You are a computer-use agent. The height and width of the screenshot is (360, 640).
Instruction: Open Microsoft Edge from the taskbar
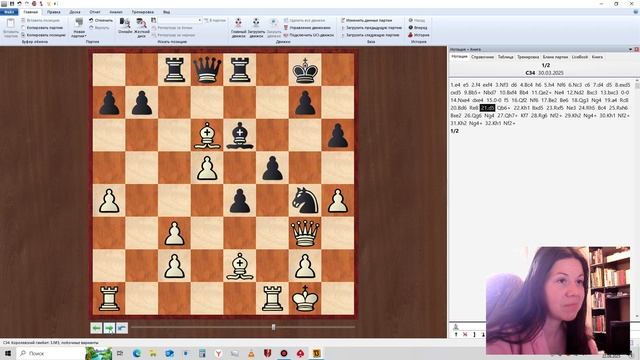point(136,353)
